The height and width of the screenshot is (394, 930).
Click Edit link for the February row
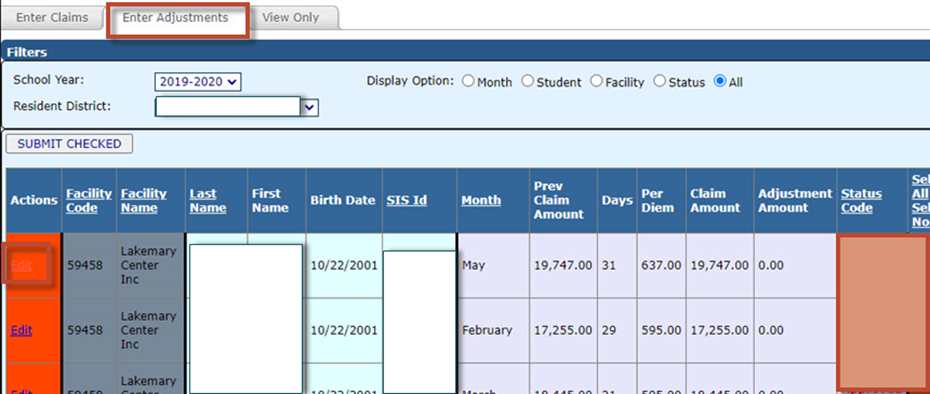point(21,331)
